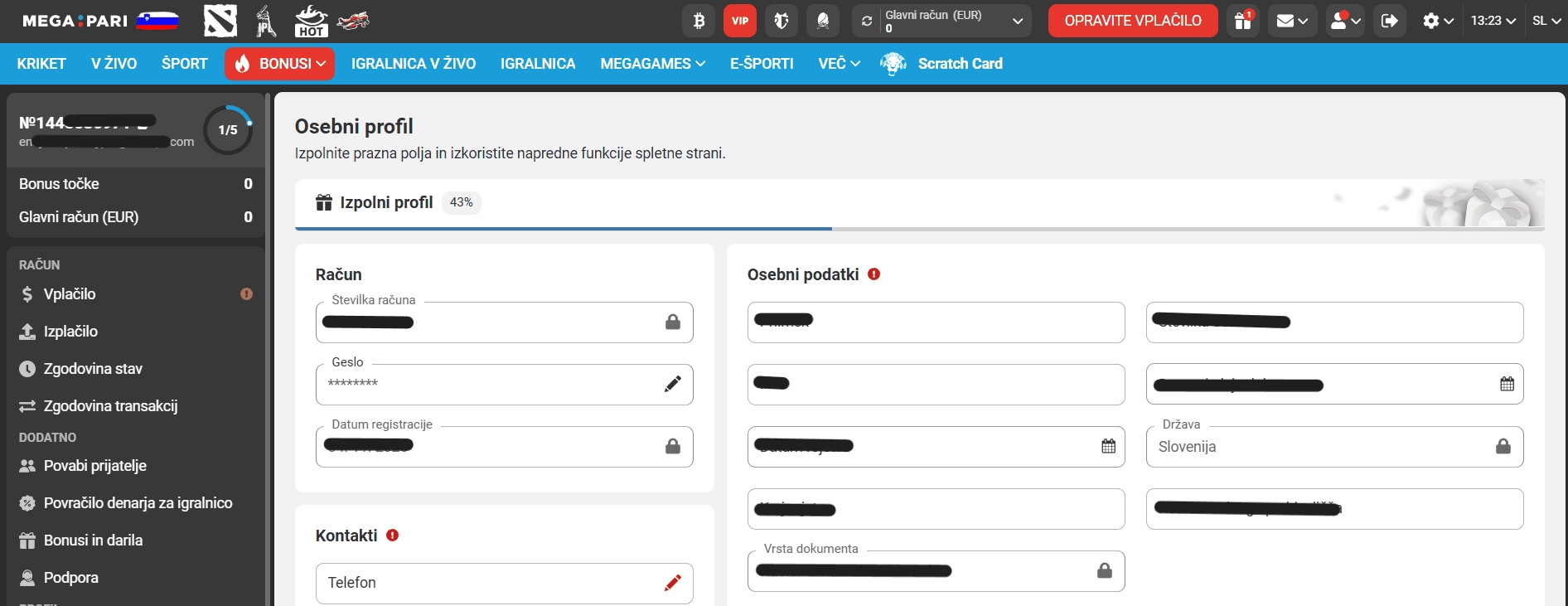Click the "Bonus točke" balance row
The image size is (1568, 606).
coord(136,184)
